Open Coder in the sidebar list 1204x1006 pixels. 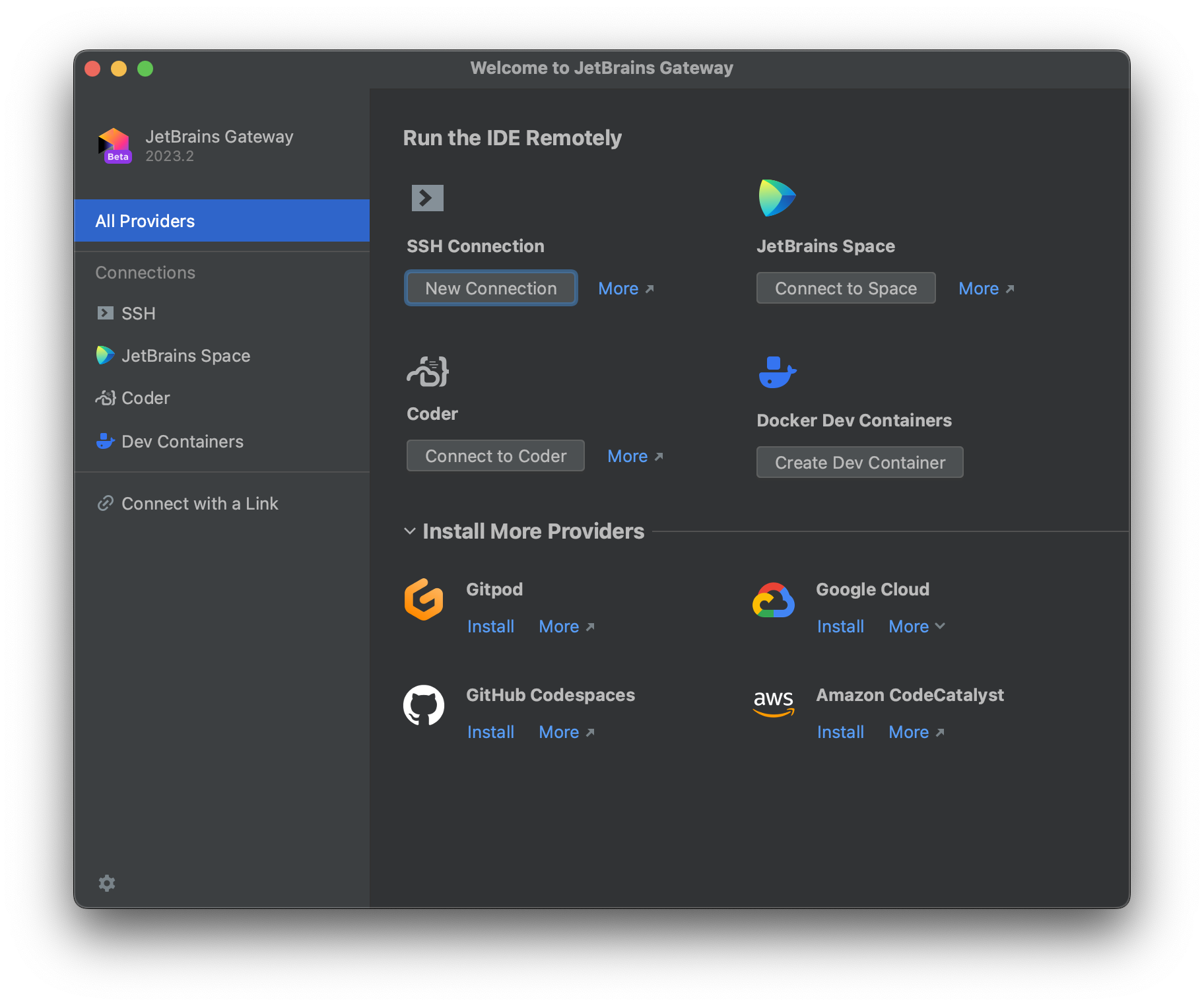[222, 397]
